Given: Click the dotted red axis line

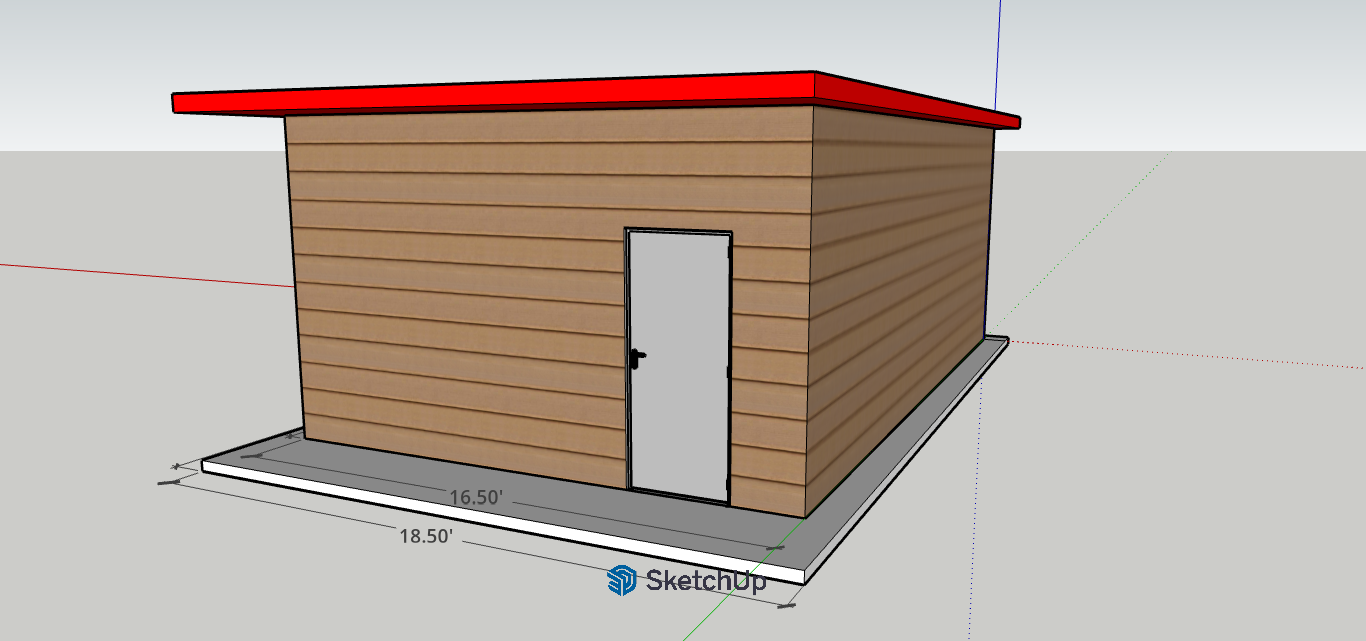Looking at the screenshot, I should click(1200, 352).
